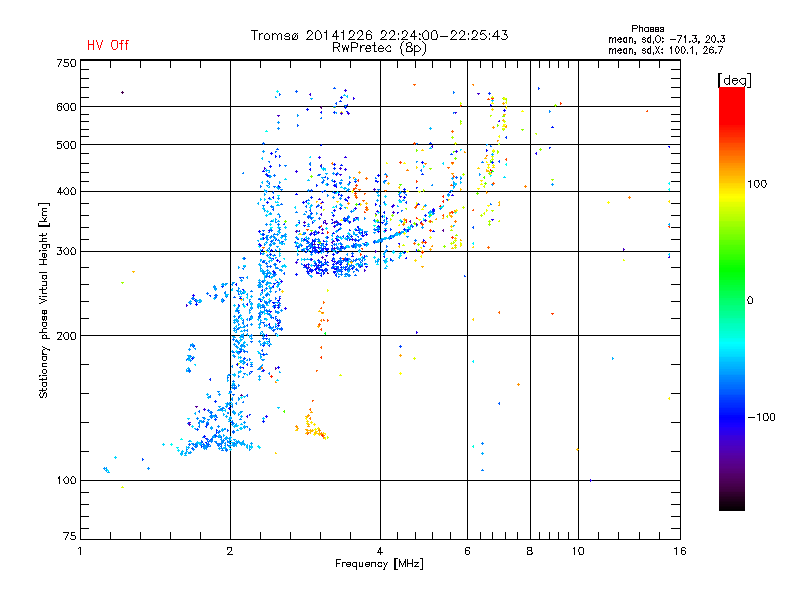Click the 'Stationary phase Virtual Height [km]' axis title
This screenshot has width=800, height=600.
point(43,300)
